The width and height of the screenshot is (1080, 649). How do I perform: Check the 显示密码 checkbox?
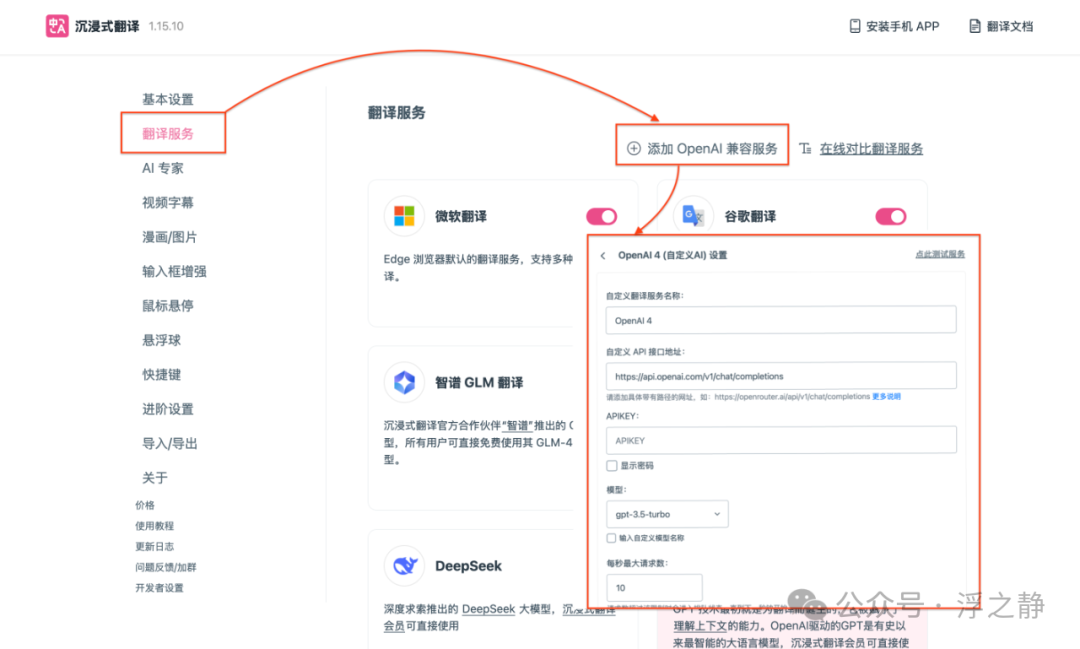(x=612, y=466)
